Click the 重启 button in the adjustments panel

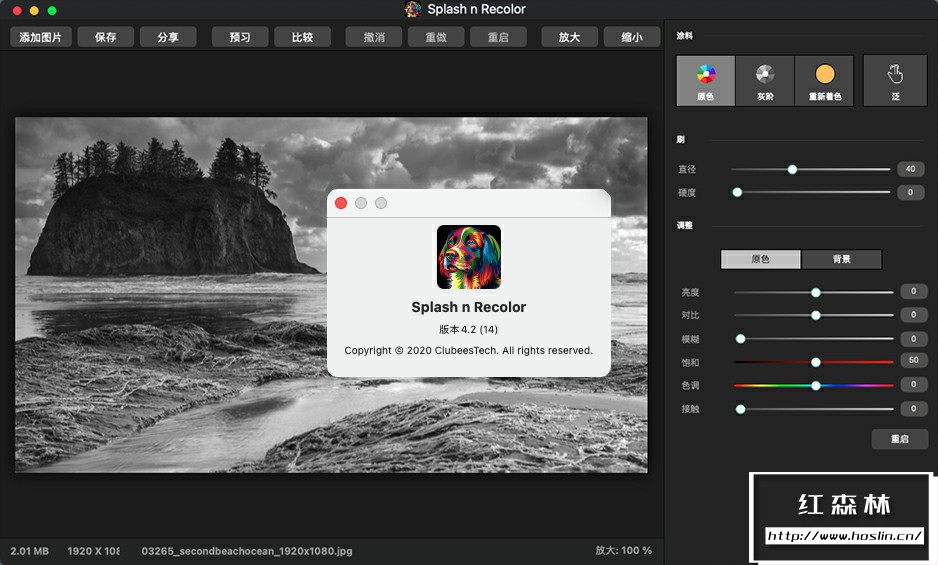coord(900,439)
